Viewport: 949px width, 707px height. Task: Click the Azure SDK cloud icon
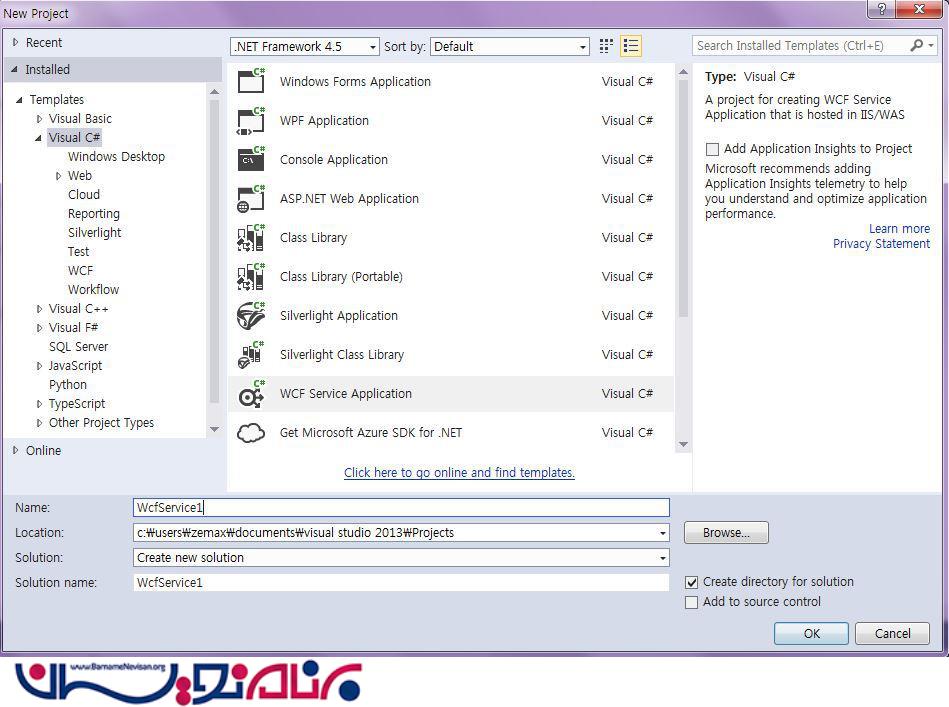click(251, 433)
